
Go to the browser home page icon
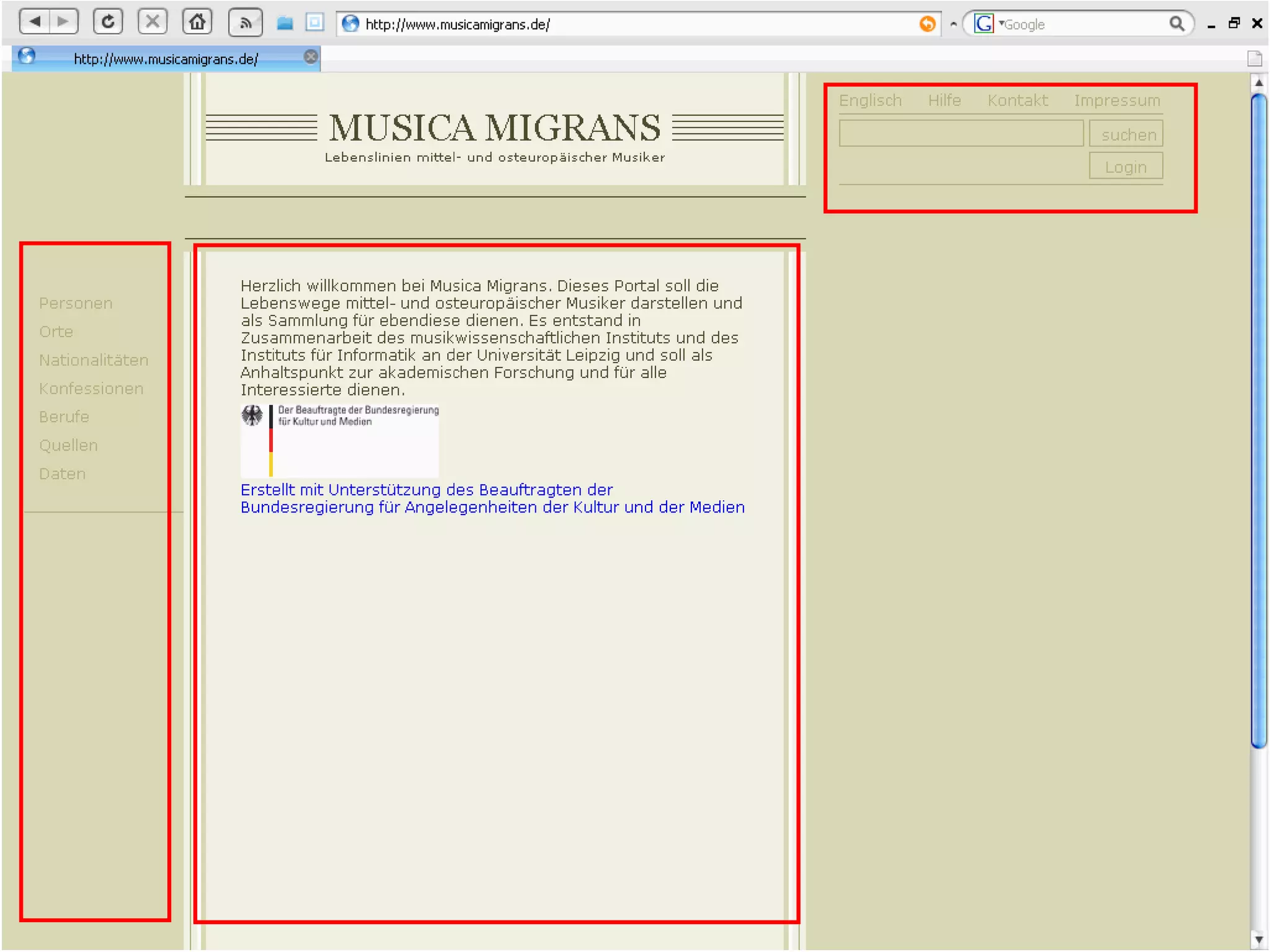click(x=197, y=22)
